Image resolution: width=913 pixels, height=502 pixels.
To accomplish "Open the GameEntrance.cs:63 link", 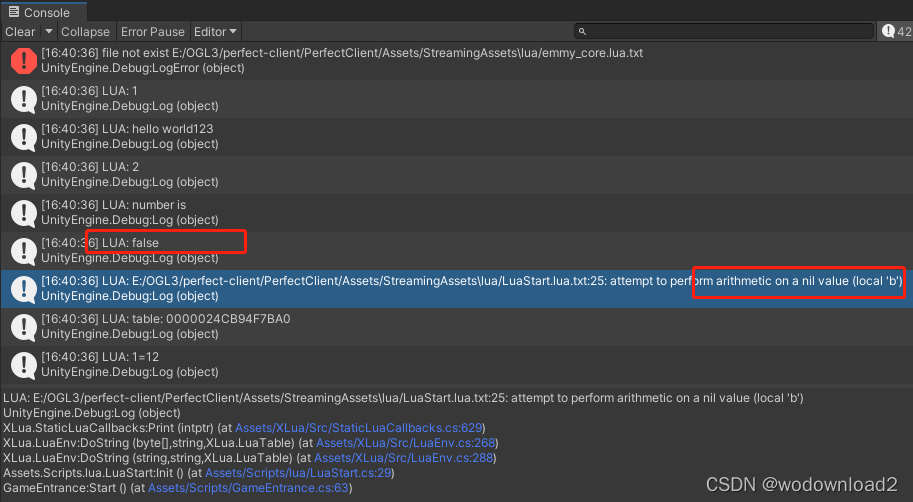I will point(248,488).
